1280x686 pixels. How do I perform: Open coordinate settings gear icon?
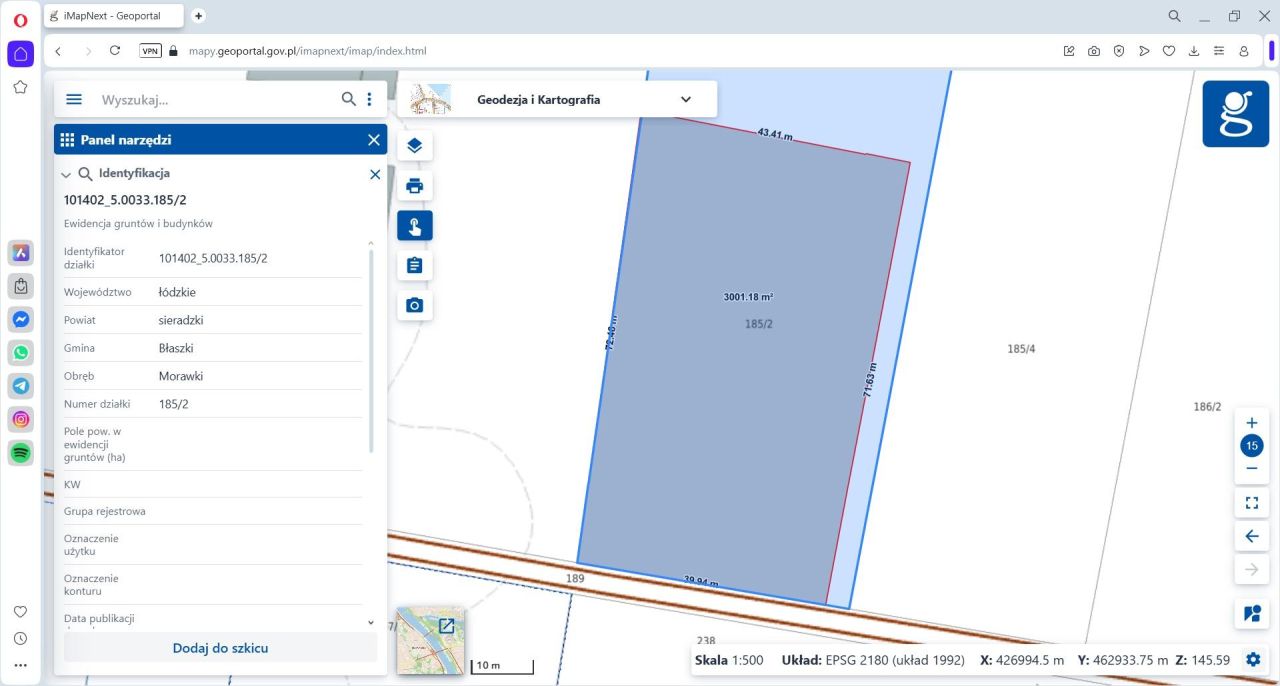coord(1252,660)
